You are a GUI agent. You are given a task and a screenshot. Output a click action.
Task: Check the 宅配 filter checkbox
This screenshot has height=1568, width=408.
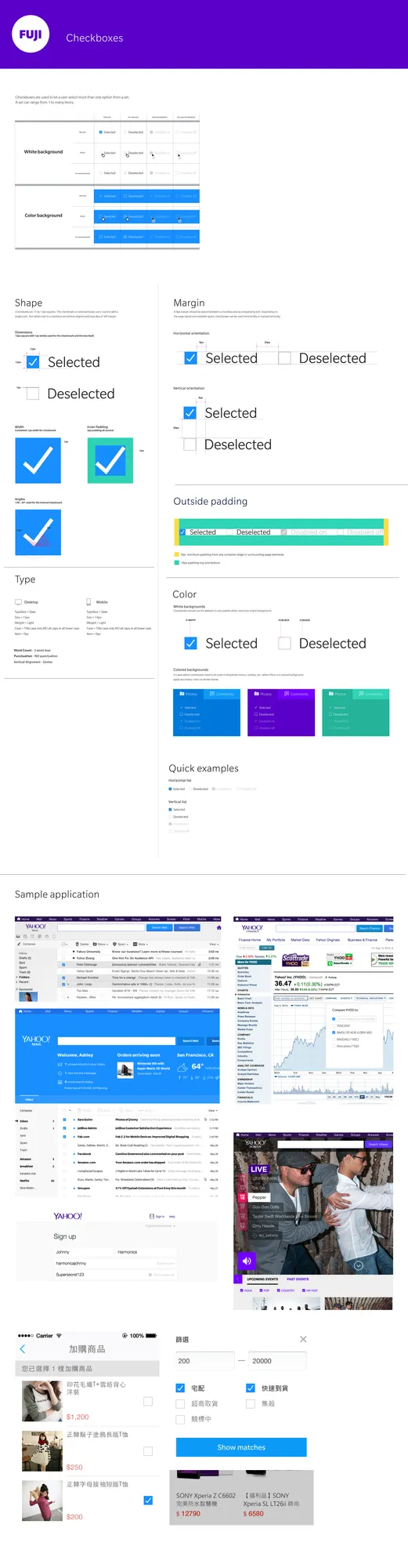coord(180,1388)
